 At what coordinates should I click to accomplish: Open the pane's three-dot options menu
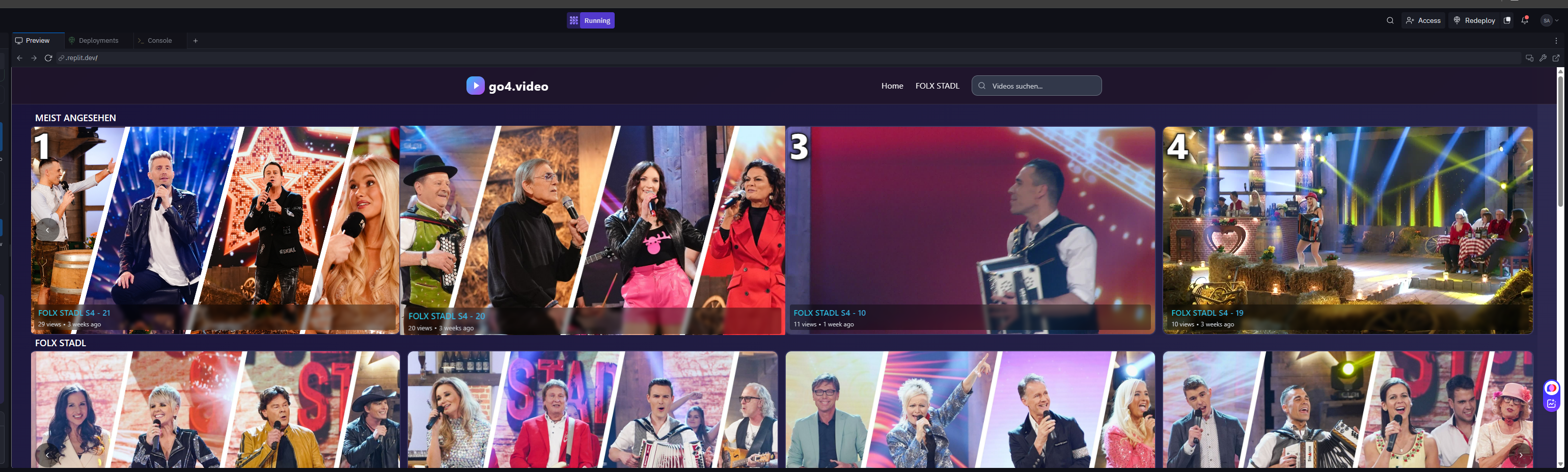(x=1556, y=41)
